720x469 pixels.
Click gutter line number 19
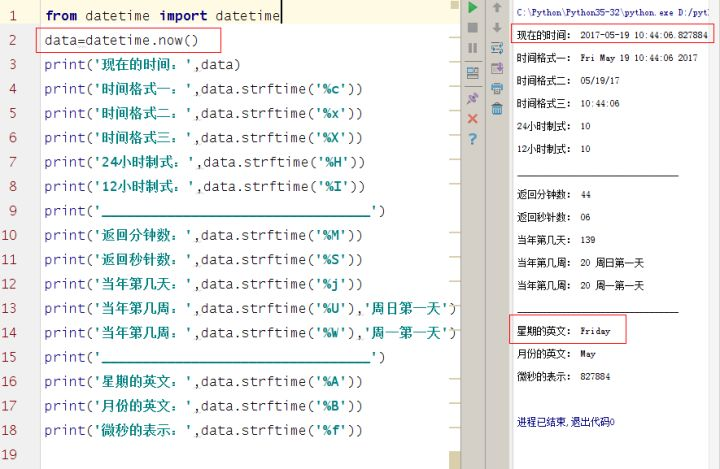(x=10, y=454)
